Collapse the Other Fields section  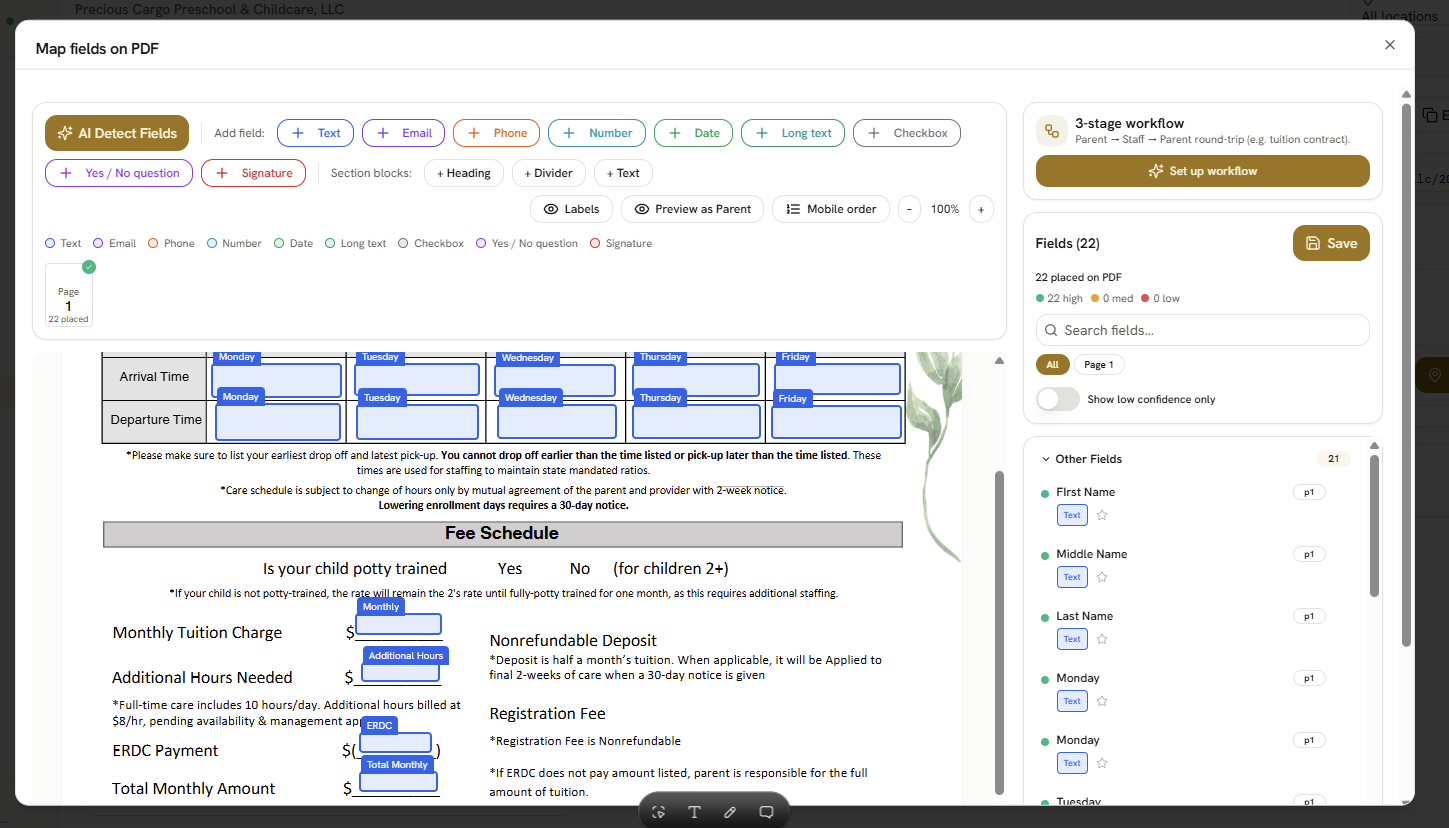pos(1046,459)
